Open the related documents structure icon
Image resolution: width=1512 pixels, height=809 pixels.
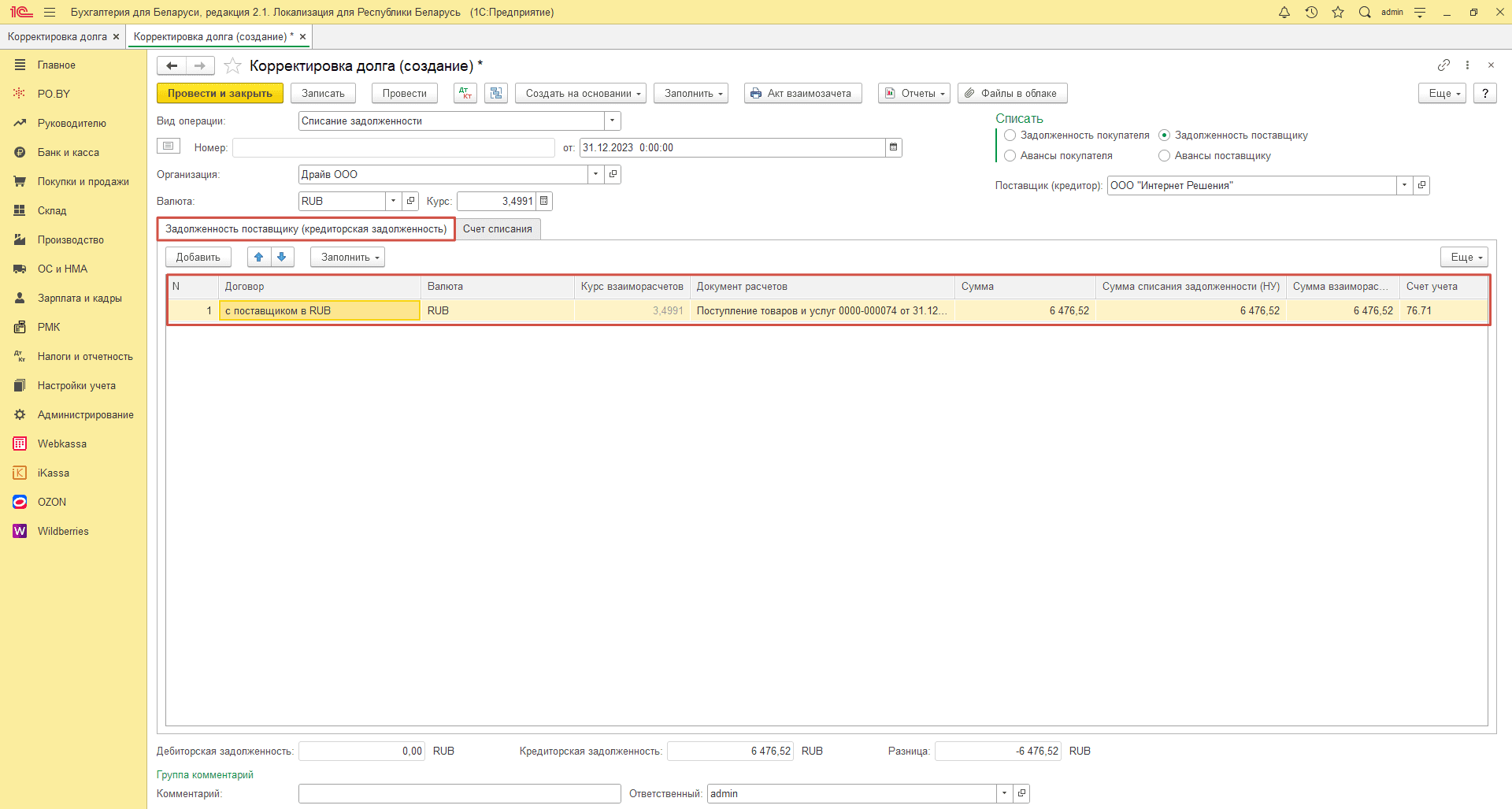tap(496, 93)
